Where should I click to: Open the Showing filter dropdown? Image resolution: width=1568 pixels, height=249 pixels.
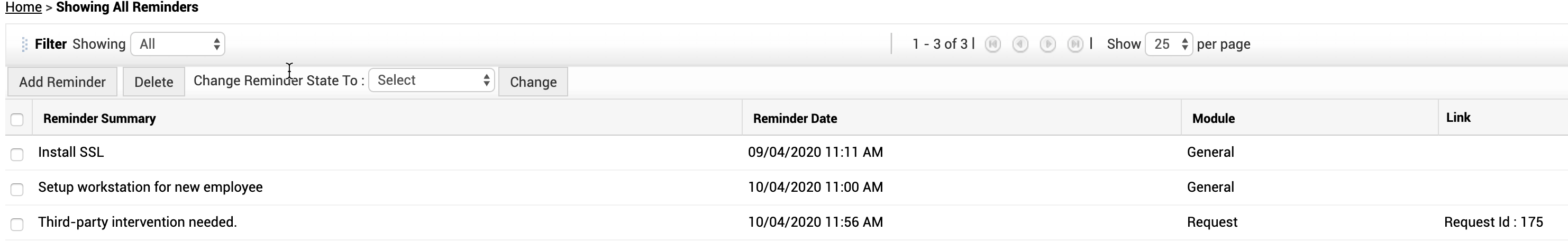coord(178,44)
